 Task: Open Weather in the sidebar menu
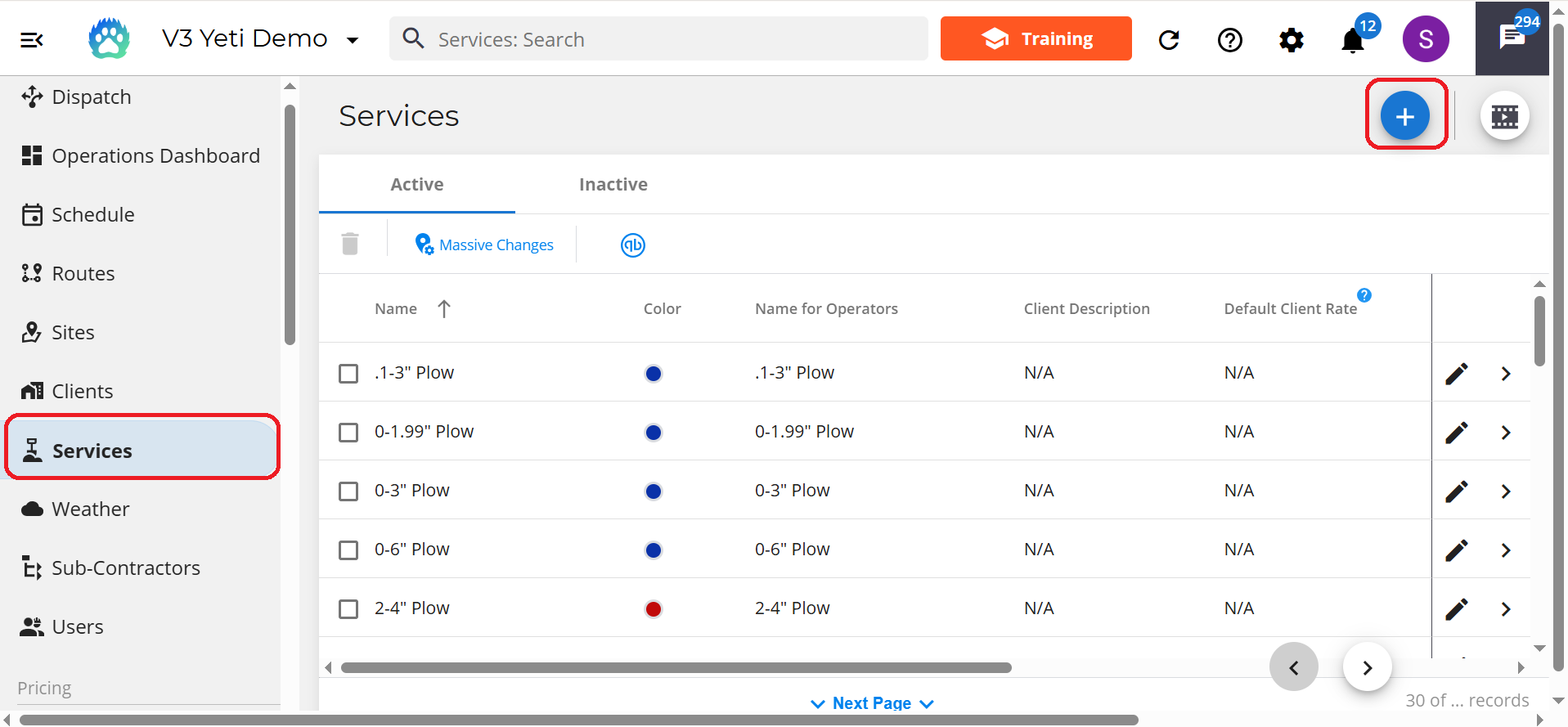pyautogui.click(x=90, y=509)
